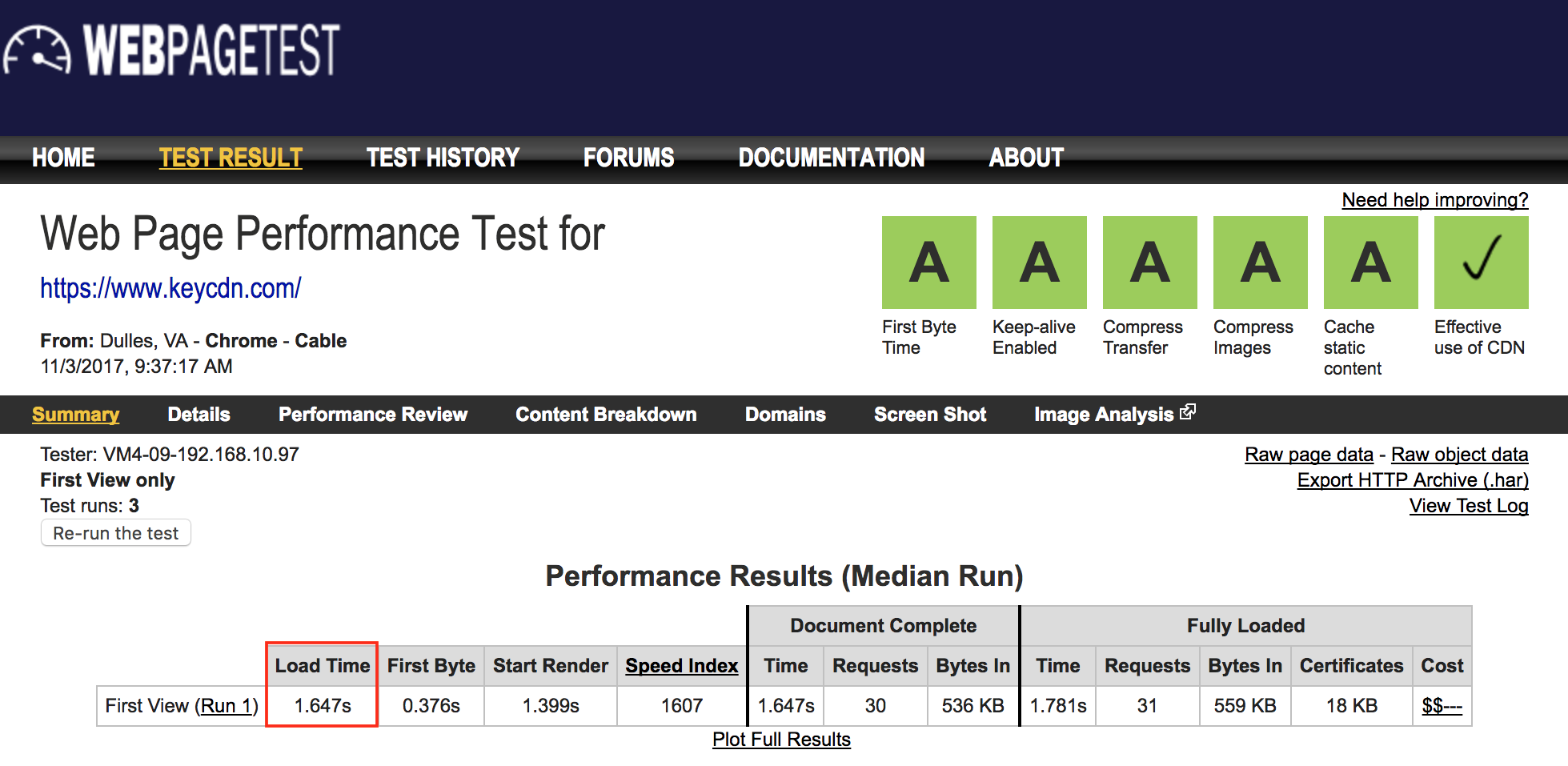Click the Image Analysis external link icon
1568x766 pixels.
(x=1188, y=411)
